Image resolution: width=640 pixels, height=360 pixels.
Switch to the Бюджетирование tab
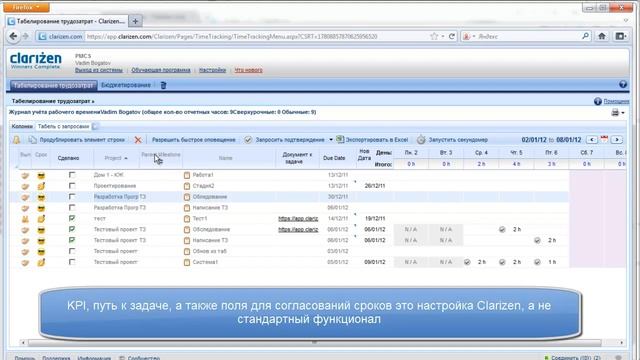click(x=126, y=85)
